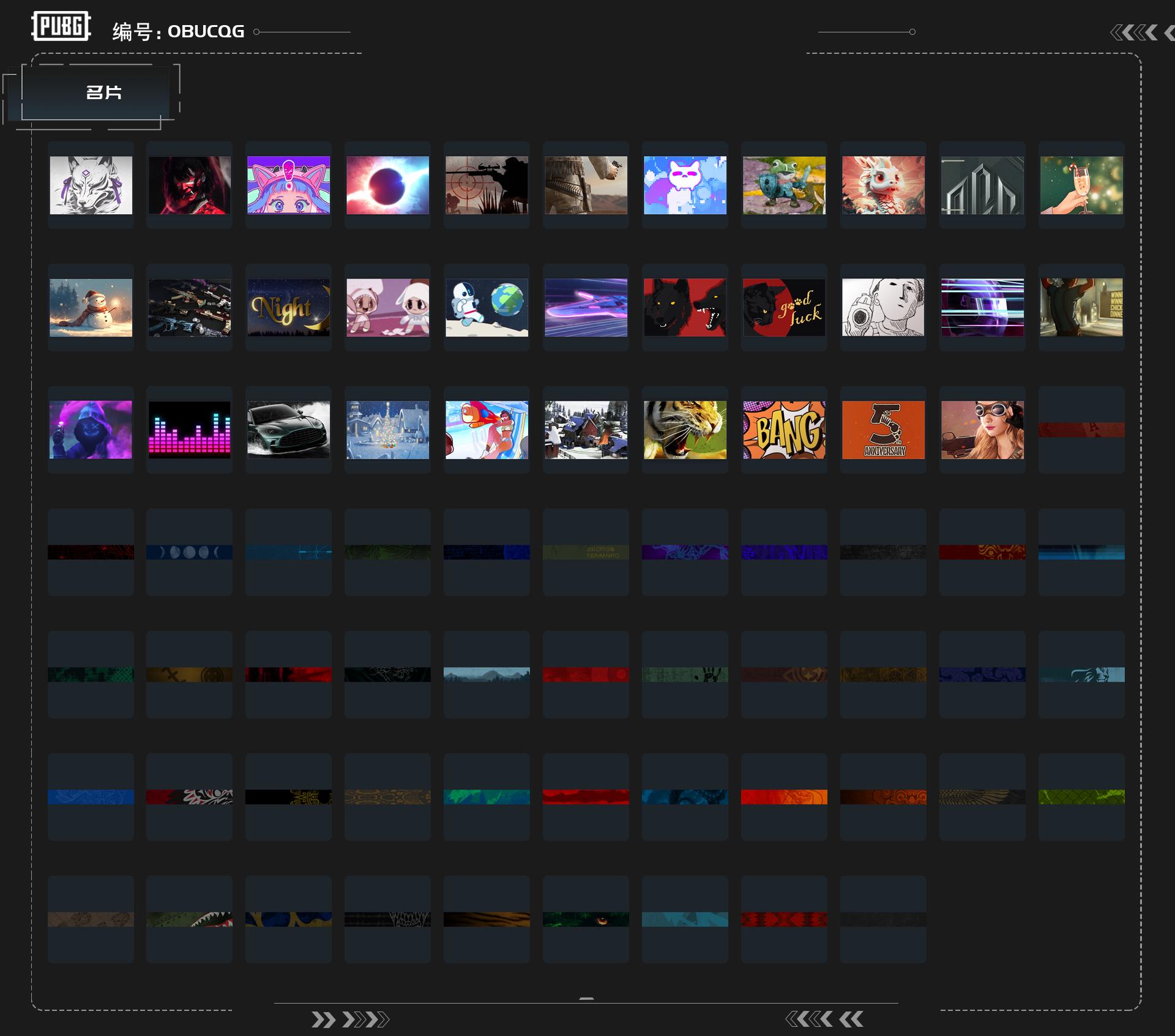1175x1036 pixels.
Task: Pick the 5th Anniversary nameplate
Action: [884, 430]
